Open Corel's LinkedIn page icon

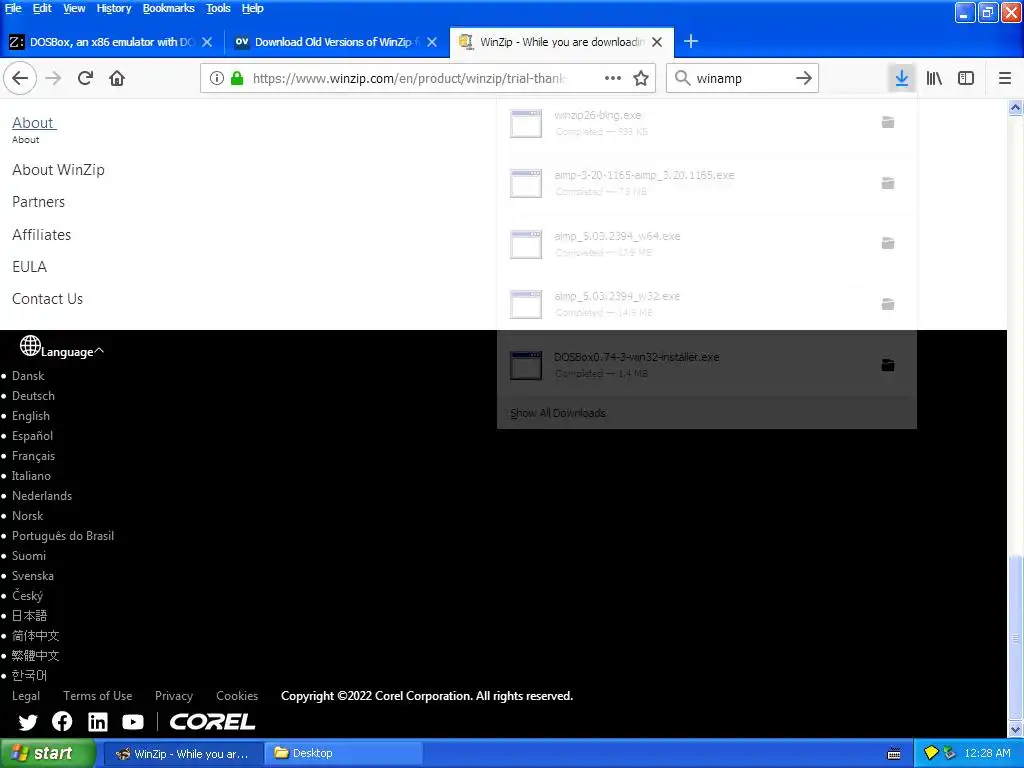tap(98, 722)
